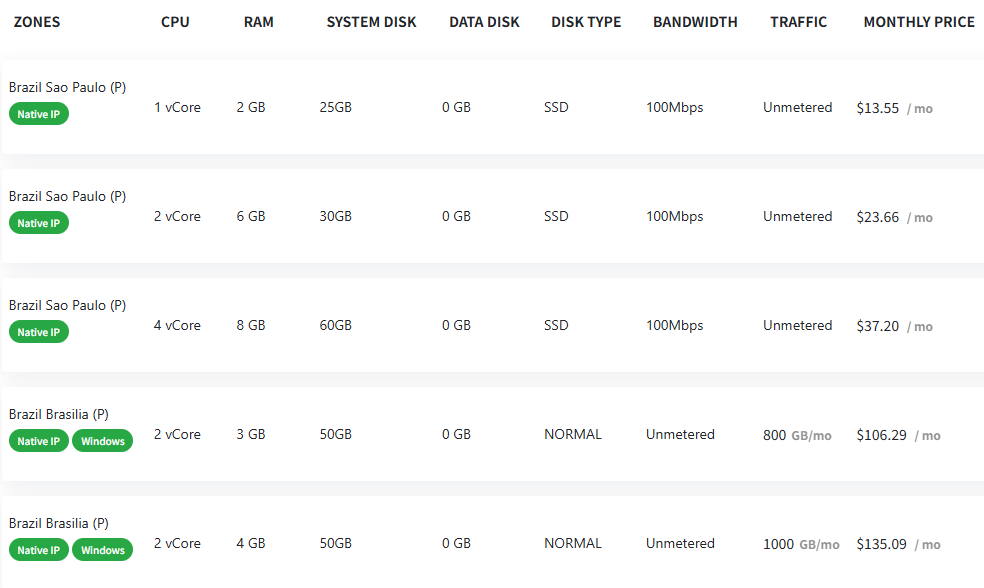Image resolution: width=984 pixels, height=588 pixels.
Task: Click the MONTHLY PRICE column header
Action: (919, 22)
